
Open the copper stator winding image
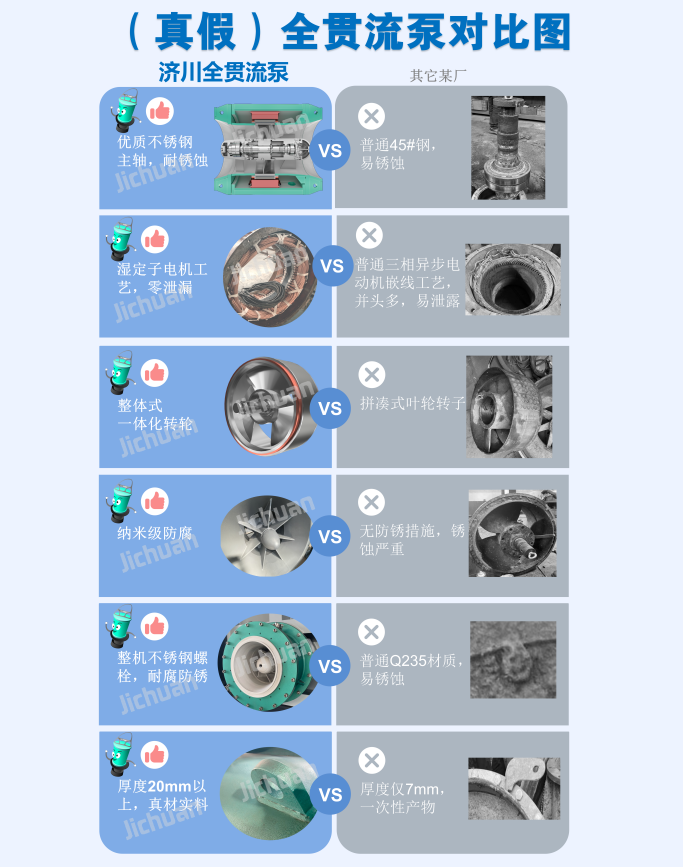coord(269,277)
